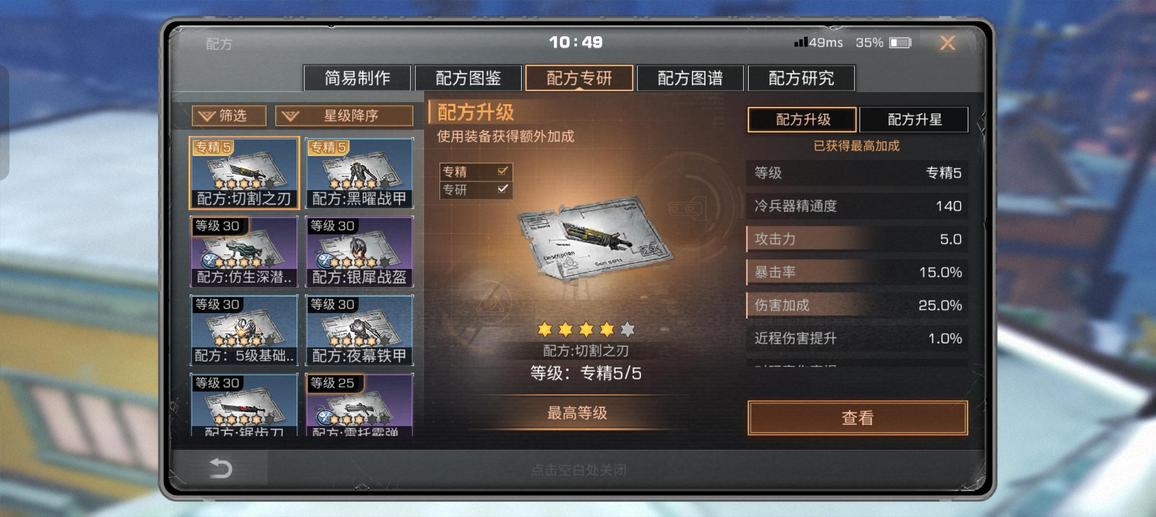Click the back arrow icon
1156x517 pixels.
(220, 468)
